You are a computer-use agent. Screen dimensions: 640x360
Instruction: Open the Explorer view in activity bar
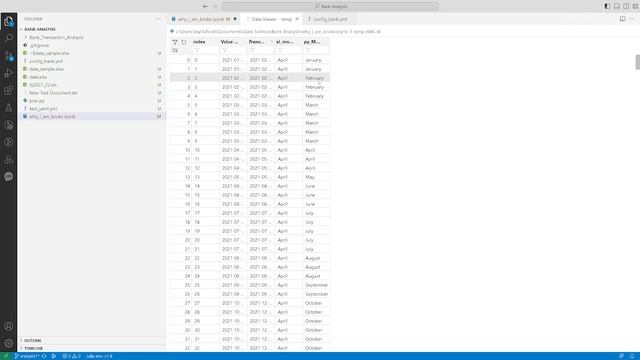tap(9, 21)
